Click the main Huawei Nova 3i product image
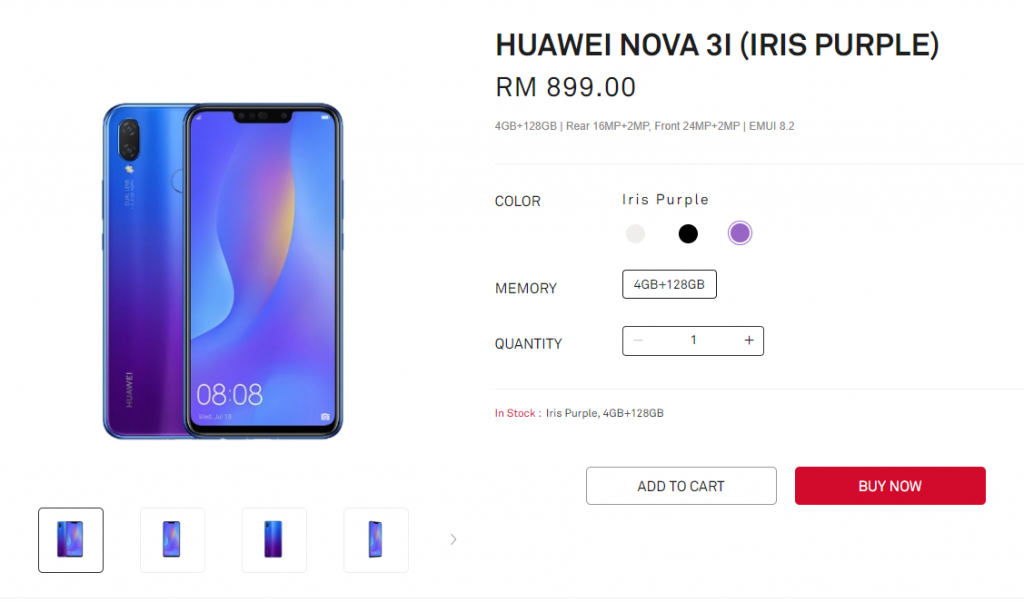Viewport: 1024px width, 602px height. coord(223,271)
